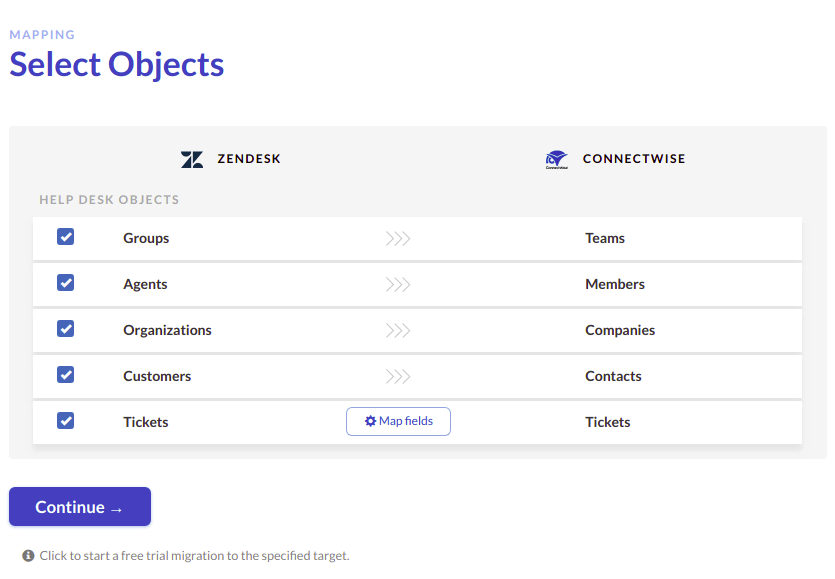Open Map fields for Tickets
Screen dimensions: 835x579
click(398, 421)
